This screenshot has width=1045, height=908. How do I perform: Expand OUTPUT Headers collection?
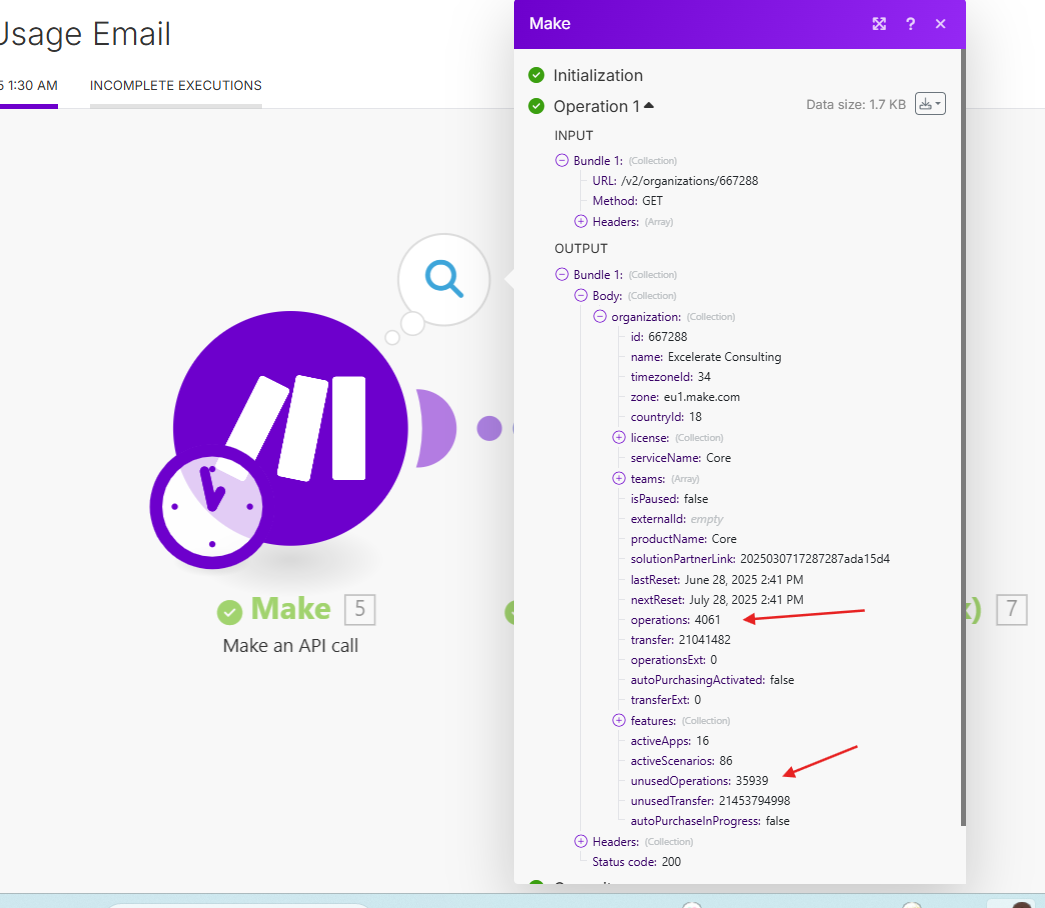coord(581,842)
